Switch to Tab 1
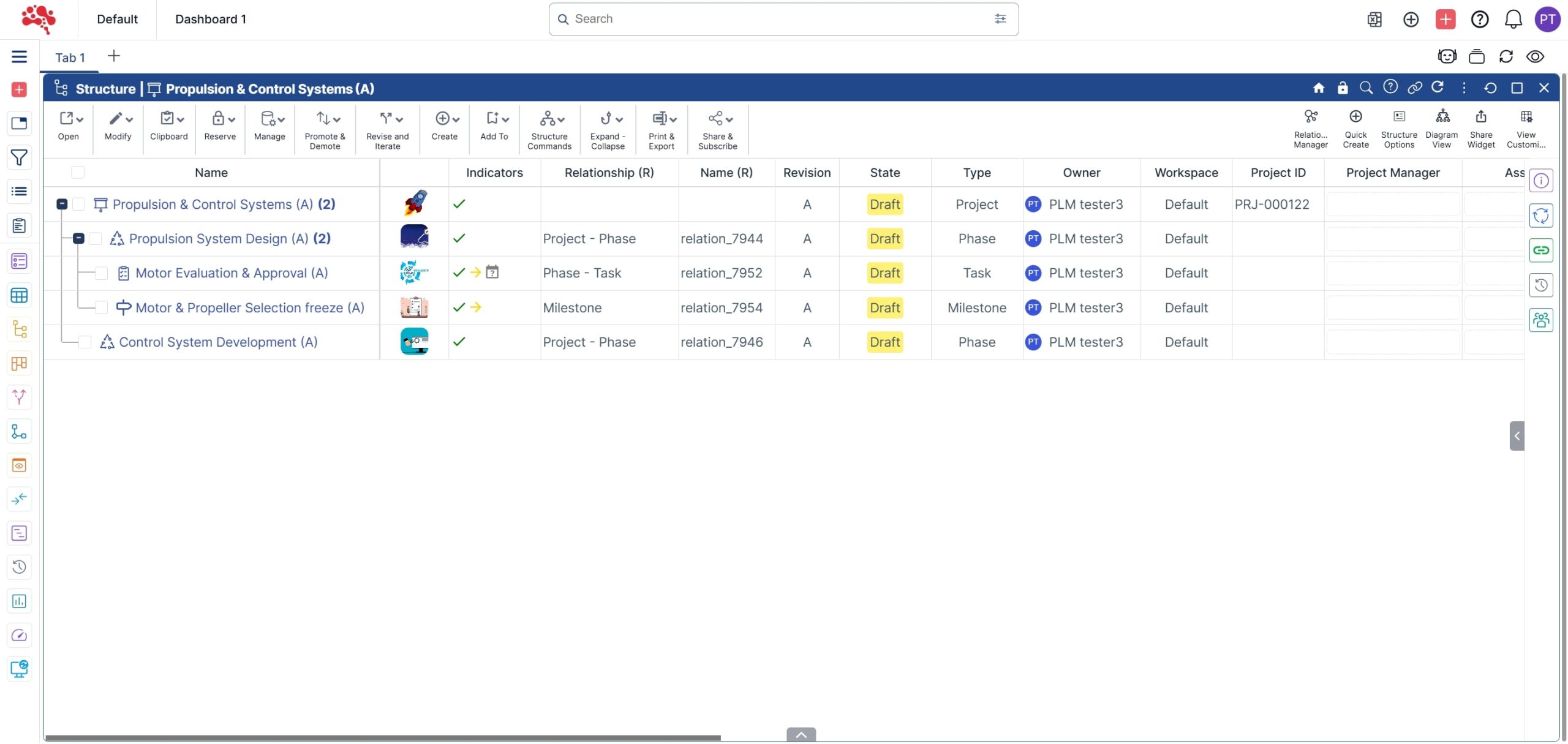Image resolution: width=1568 pixels, height=744 pixels. pyautogui.click(x=70, y=58)
